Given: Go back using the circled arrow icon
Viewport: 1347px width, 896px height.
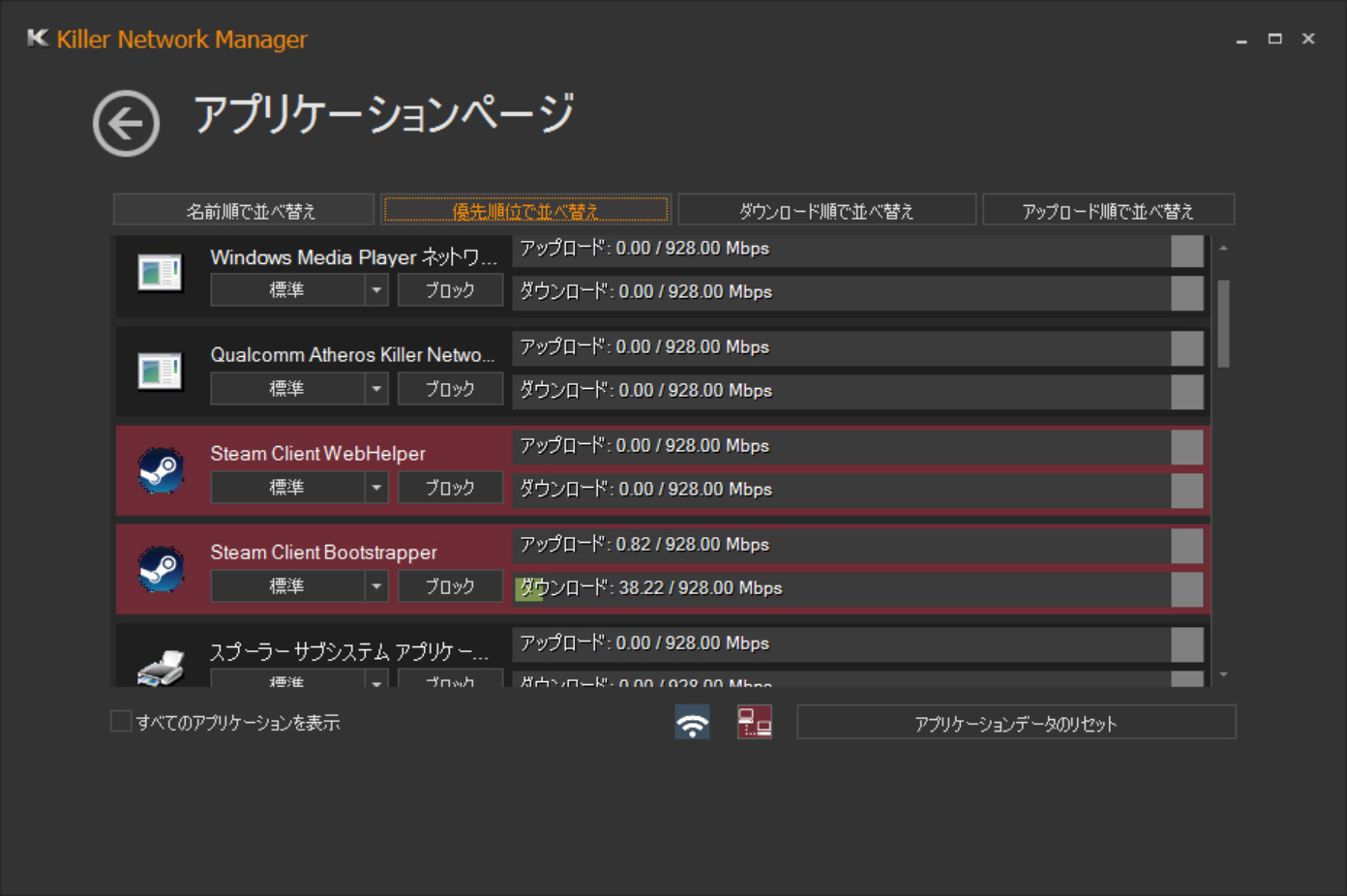Looking at the screenshot, I should click(x=126, y=124).
